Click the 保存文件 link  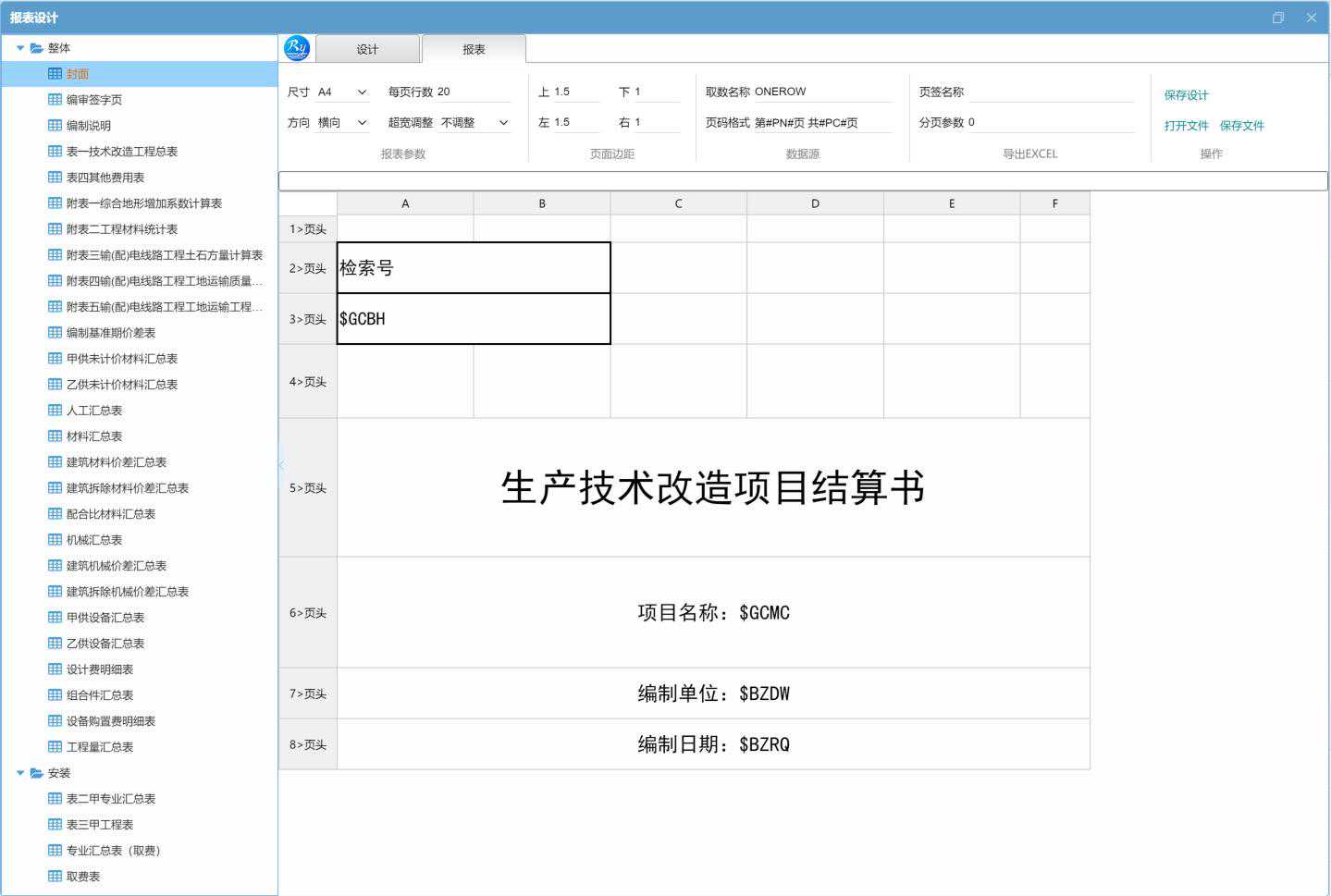(x=1241, y=126)
